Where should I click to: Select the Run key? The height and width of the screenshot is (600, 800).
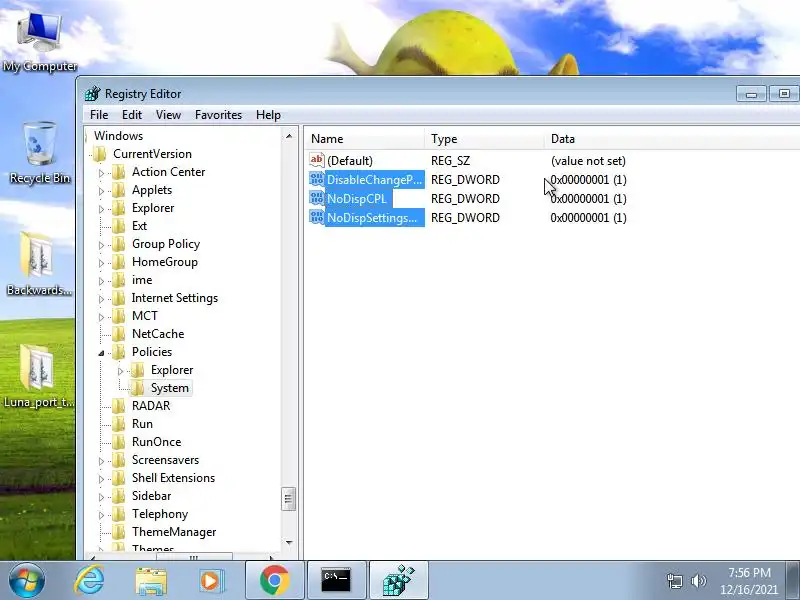(142, 424)
